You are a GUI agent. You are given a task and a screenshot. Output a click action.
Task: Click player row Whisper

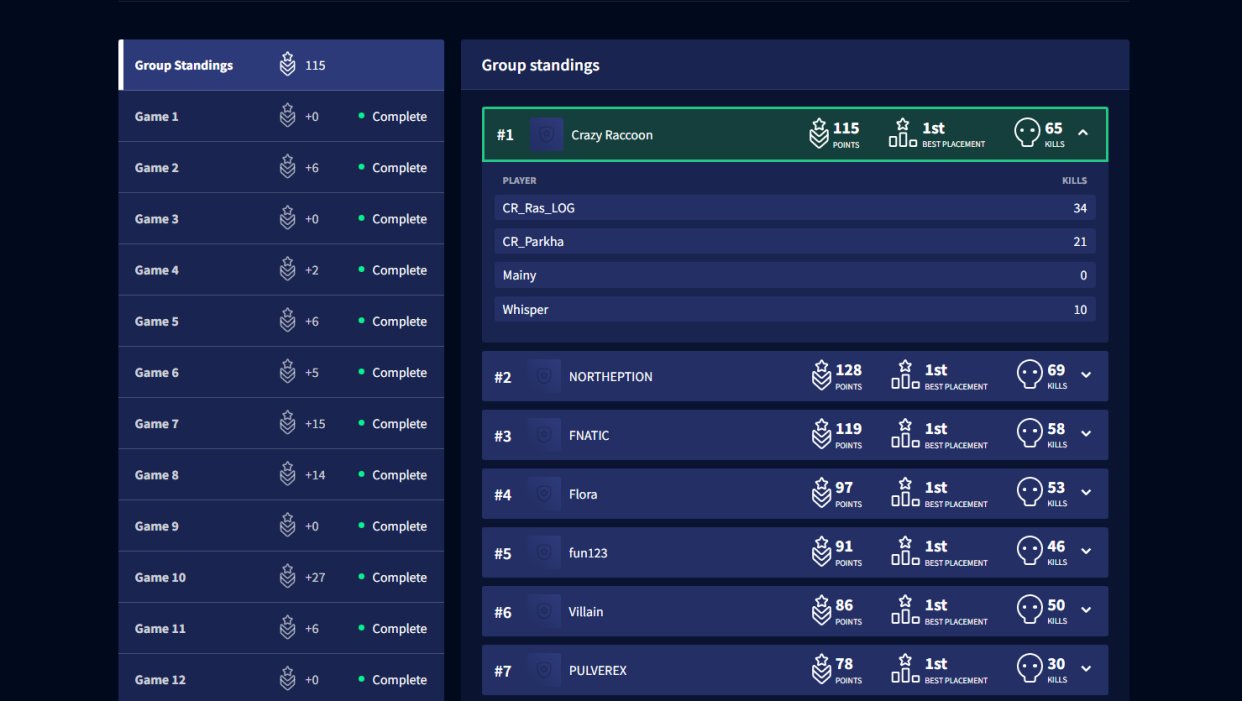click(795, 310)
